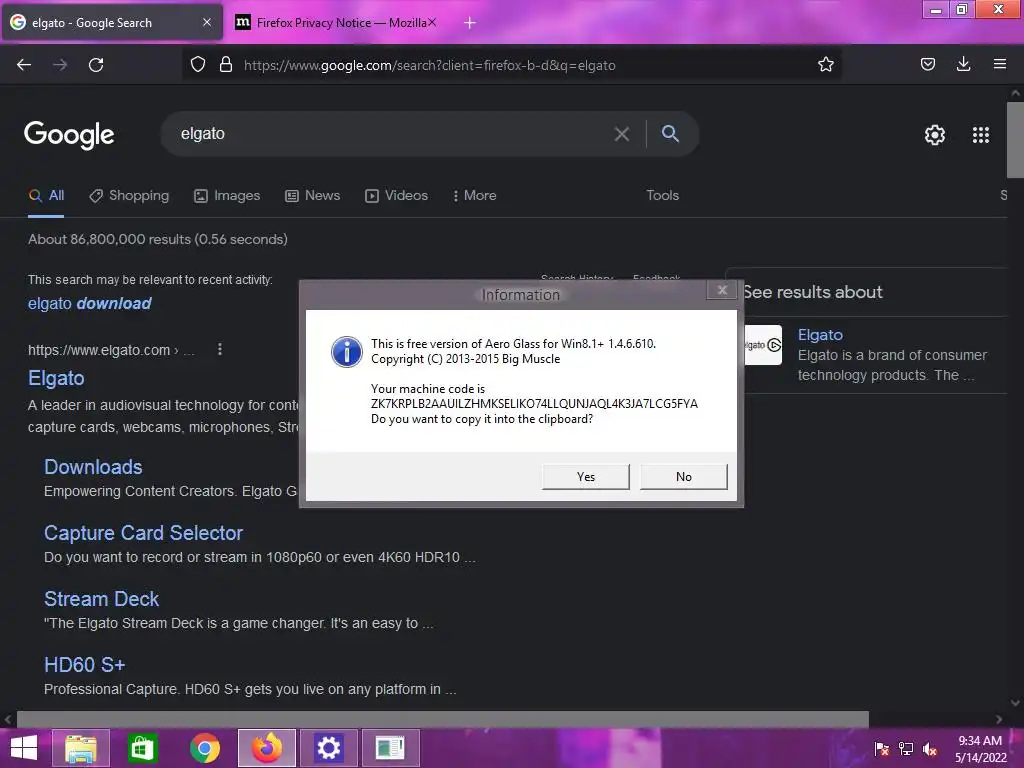This screenshot has height=768, width=1024.
Task: Click the machine code text in dialog
Action: coord(534,404)
